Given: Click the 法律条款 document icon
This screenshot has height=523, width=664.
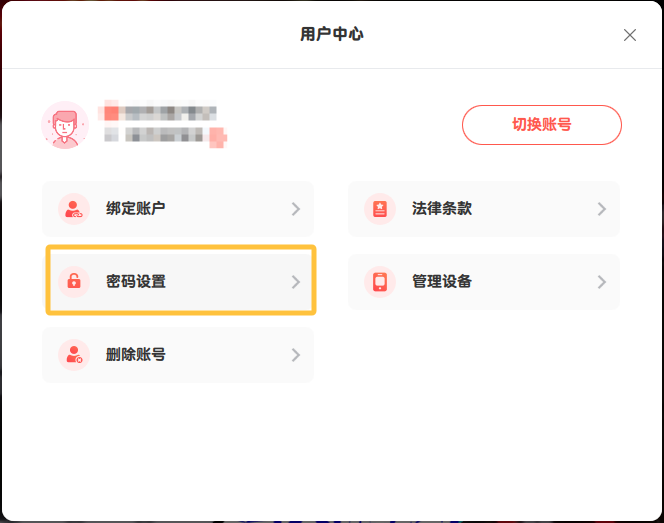Looking at the screenshot, I should (379, 209).
